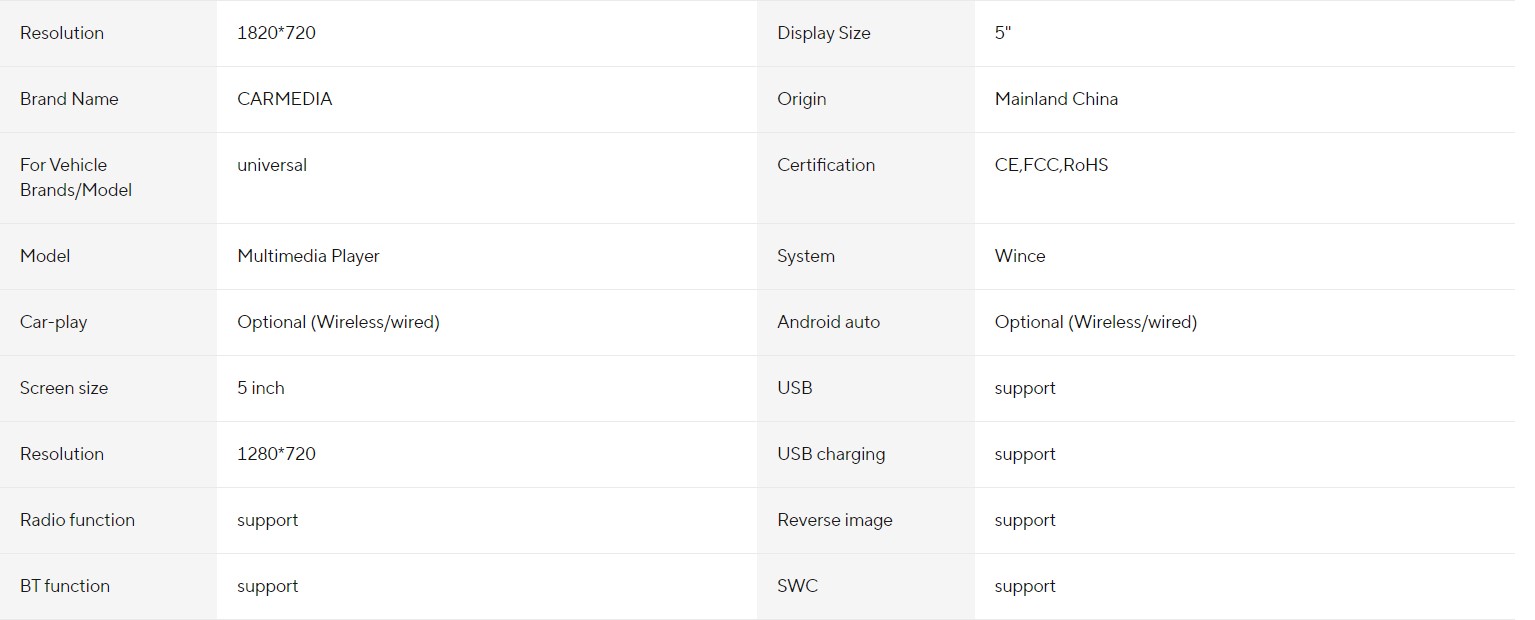Click the 1820*720 resolution value
The width and height of the screenshot is (1535, 620).
276,33
